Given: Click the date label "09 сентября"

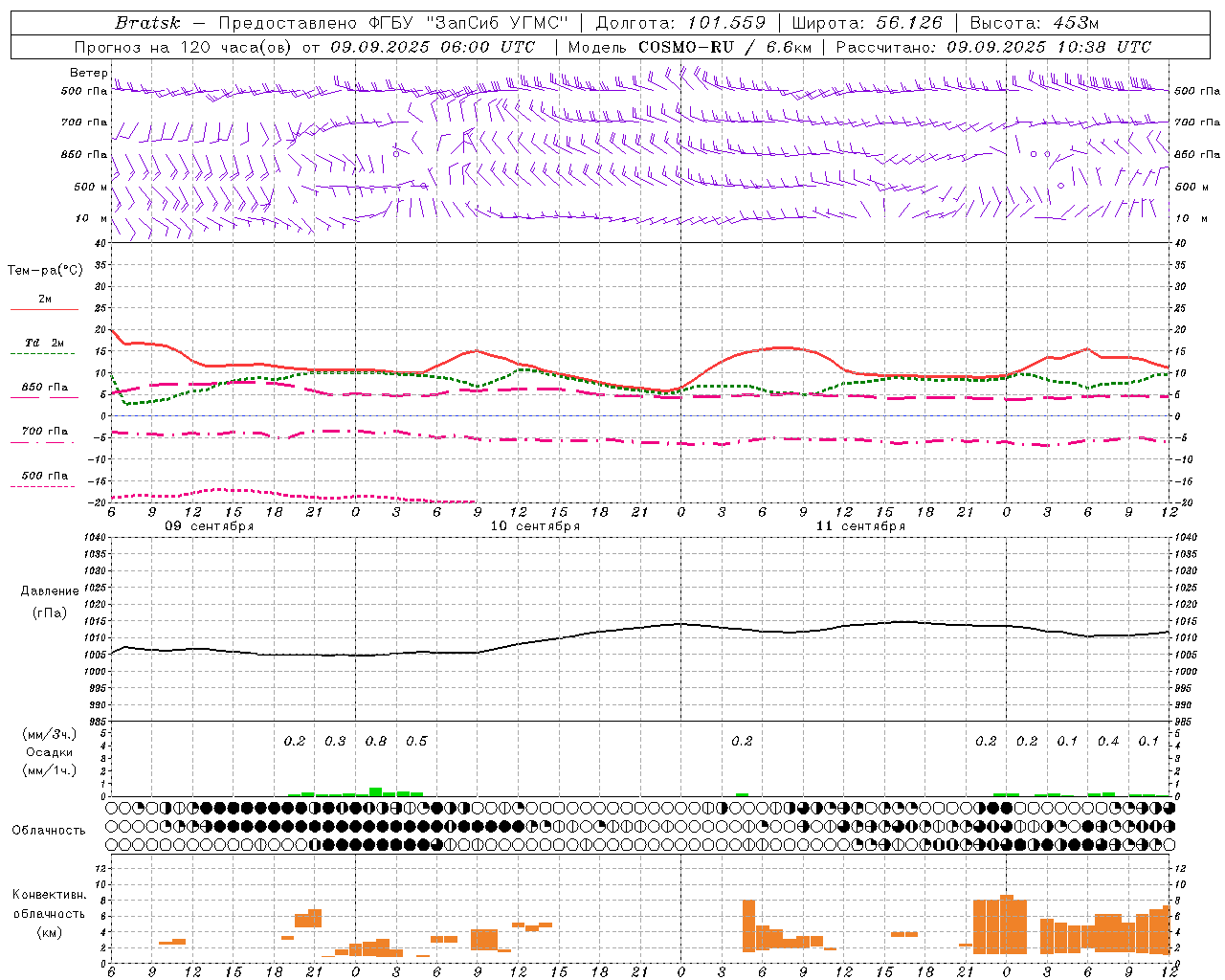Looking at the screenshot, I should (x=209, y=526).
